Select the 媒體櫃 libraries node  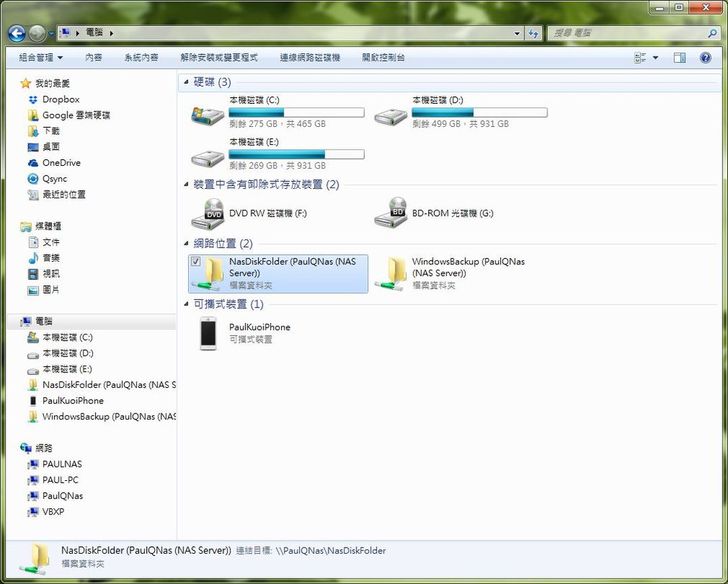click(x=48, y=226)
